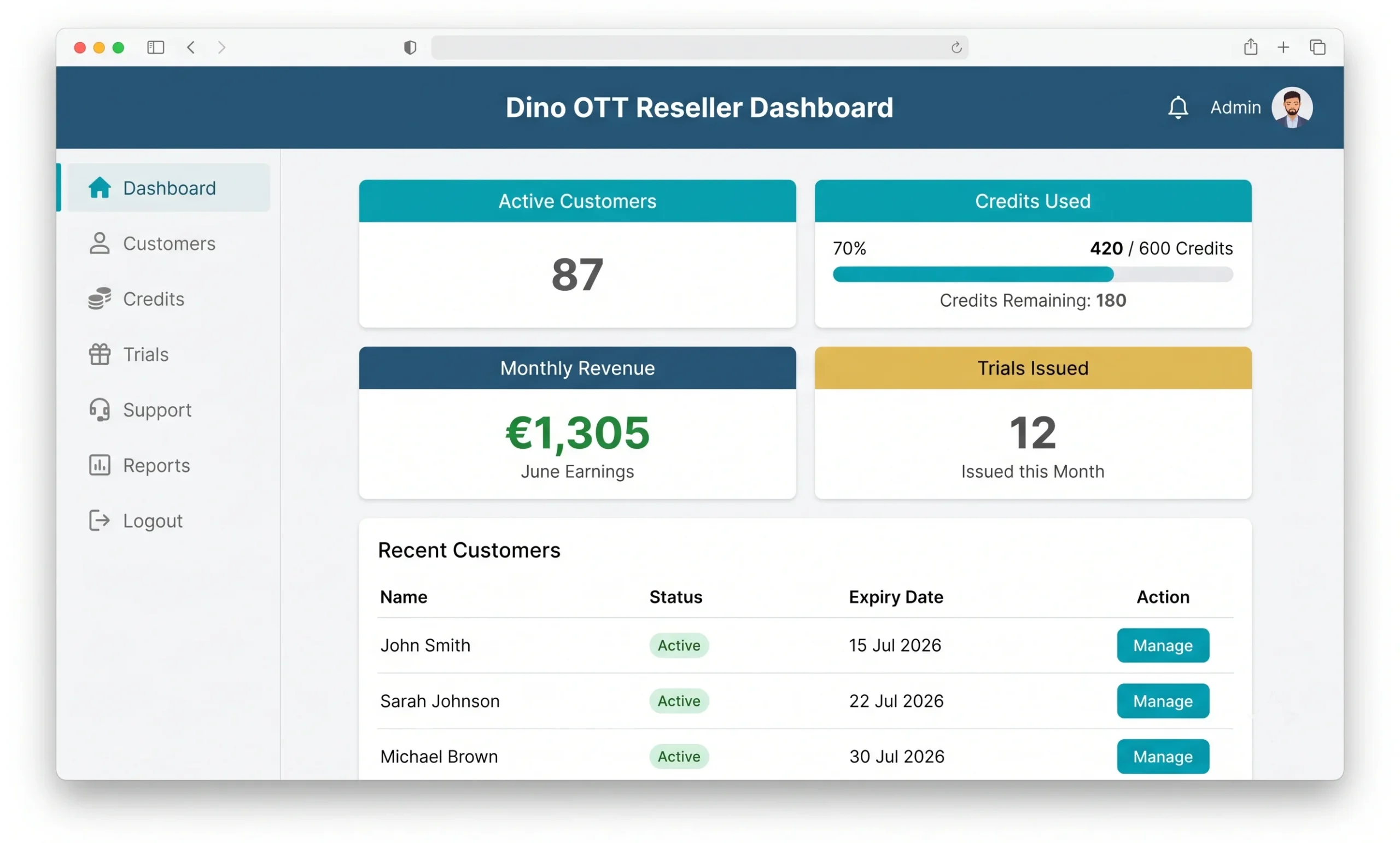Click the Admin profile avatar
1400x843 pixels.
coord(1292,107)
